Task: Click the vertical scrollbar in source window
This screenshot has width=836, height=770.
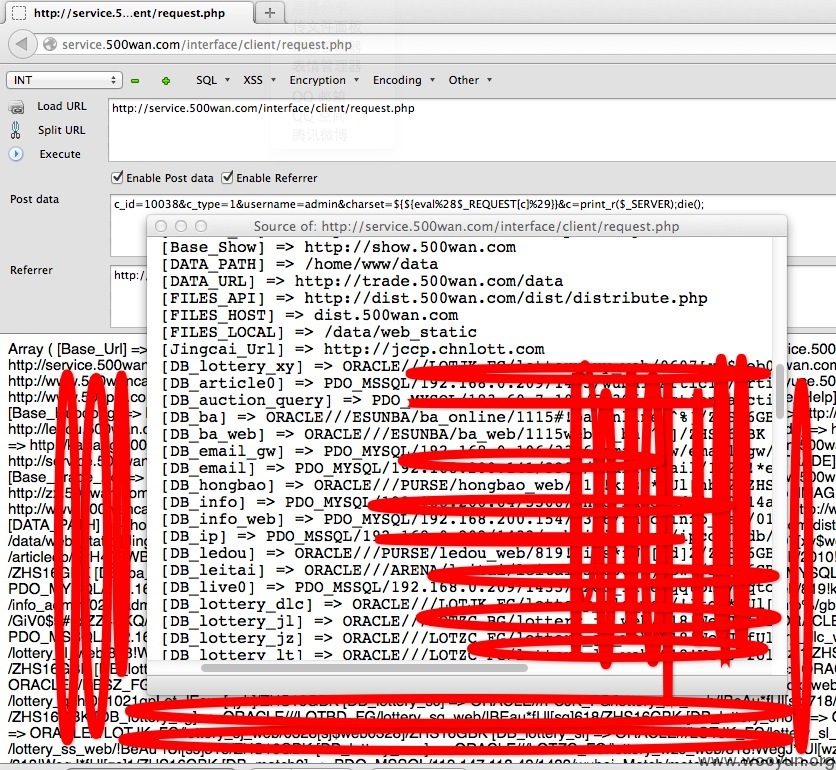Action: (x=779, y=392)
